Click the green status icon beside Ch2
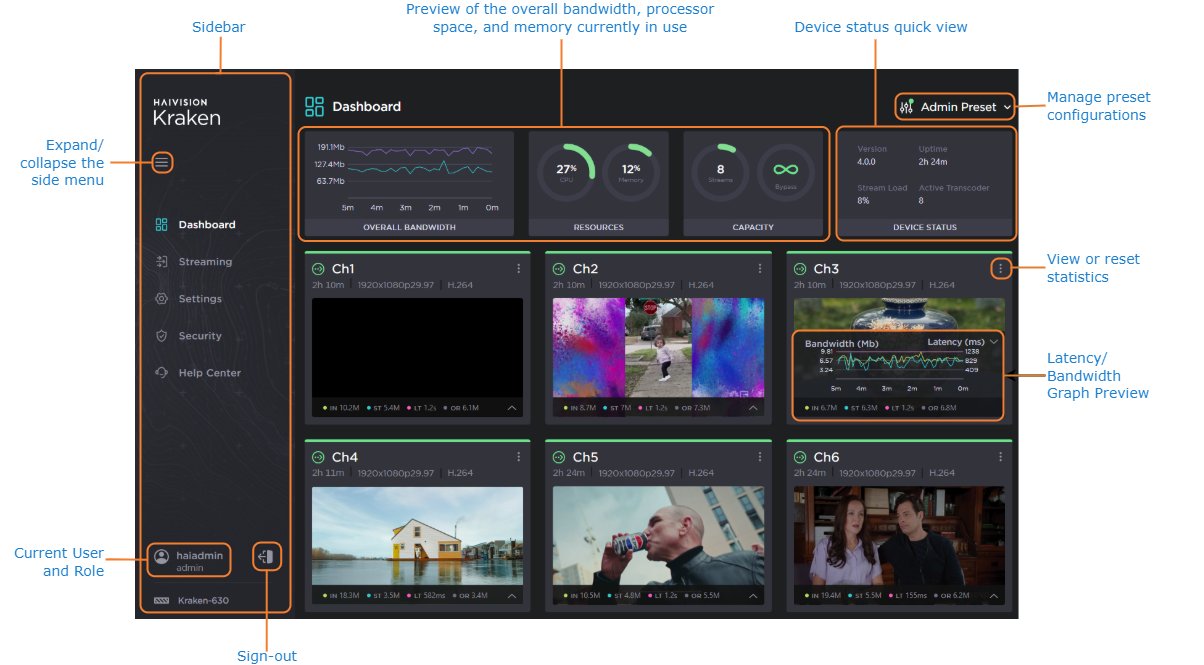Screen dimensions: 1204x665 [x=557, y=268]
